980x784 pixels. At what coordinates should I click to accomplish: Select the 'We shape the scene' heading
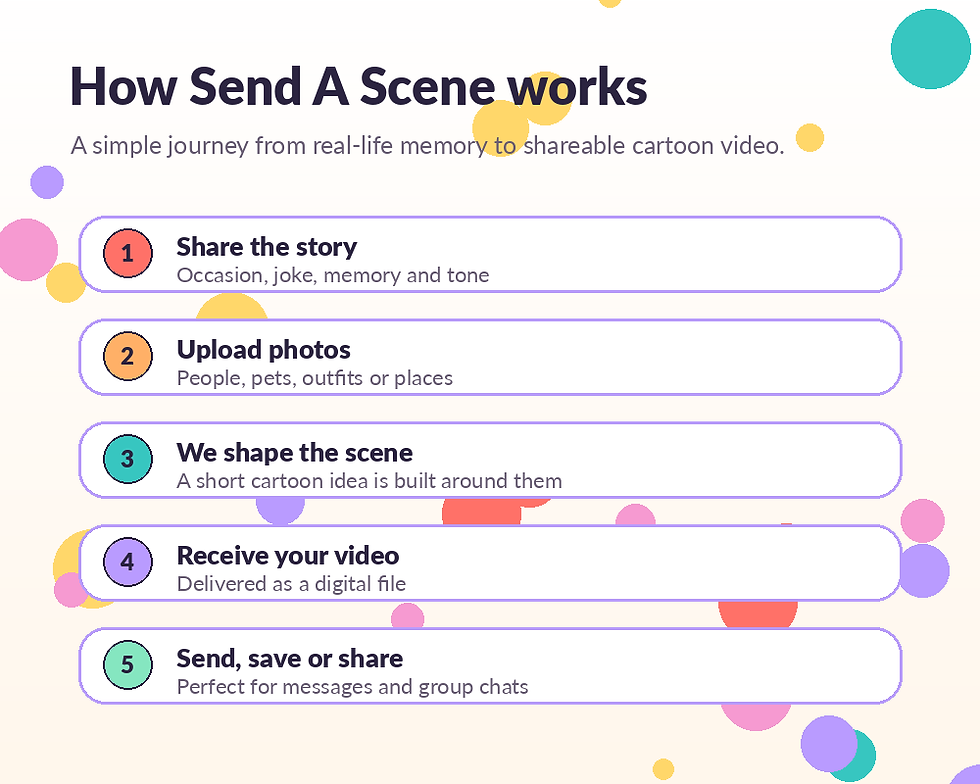[294, 453]
